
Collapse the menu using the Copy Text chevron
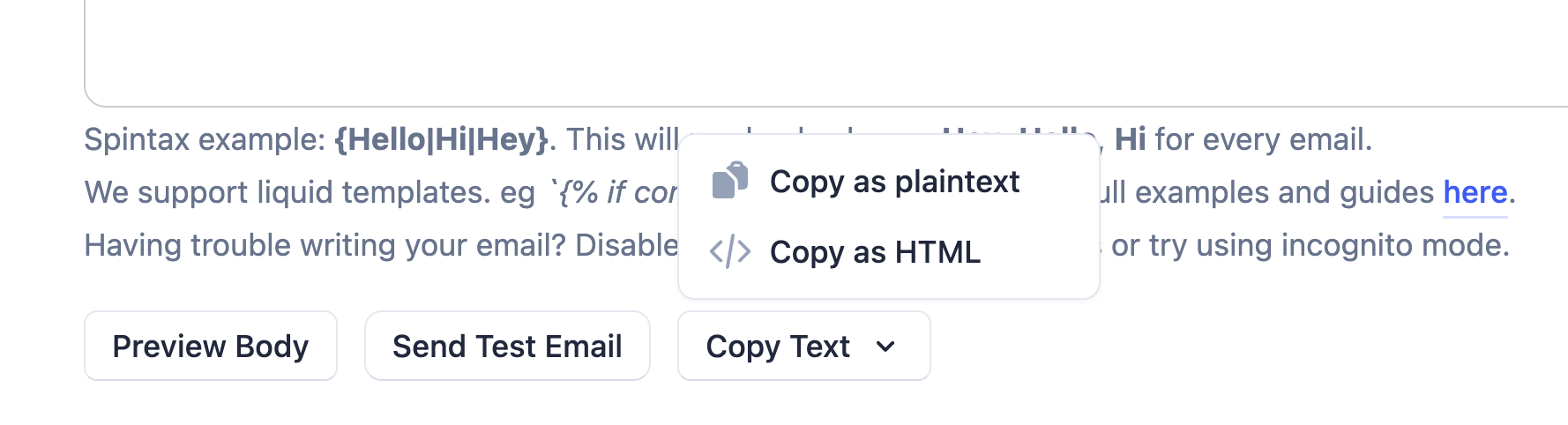[885, 347]
